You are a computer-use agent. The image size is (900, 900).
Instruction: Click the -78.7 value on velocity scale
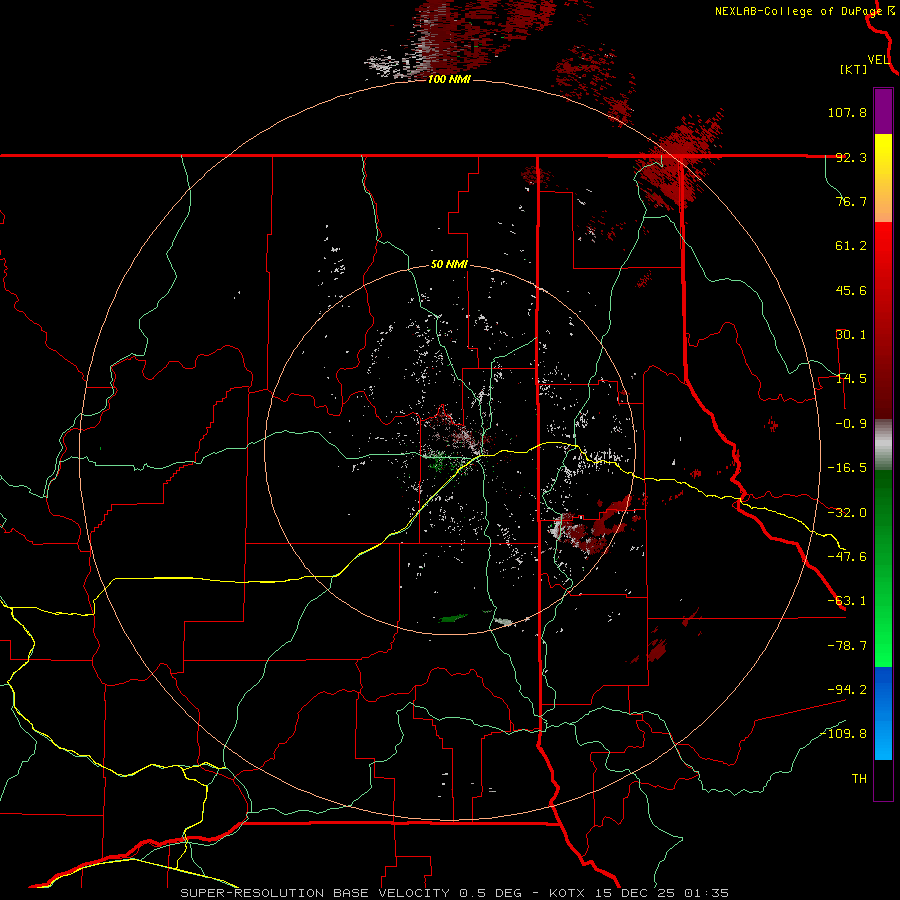tap(847, 646)
